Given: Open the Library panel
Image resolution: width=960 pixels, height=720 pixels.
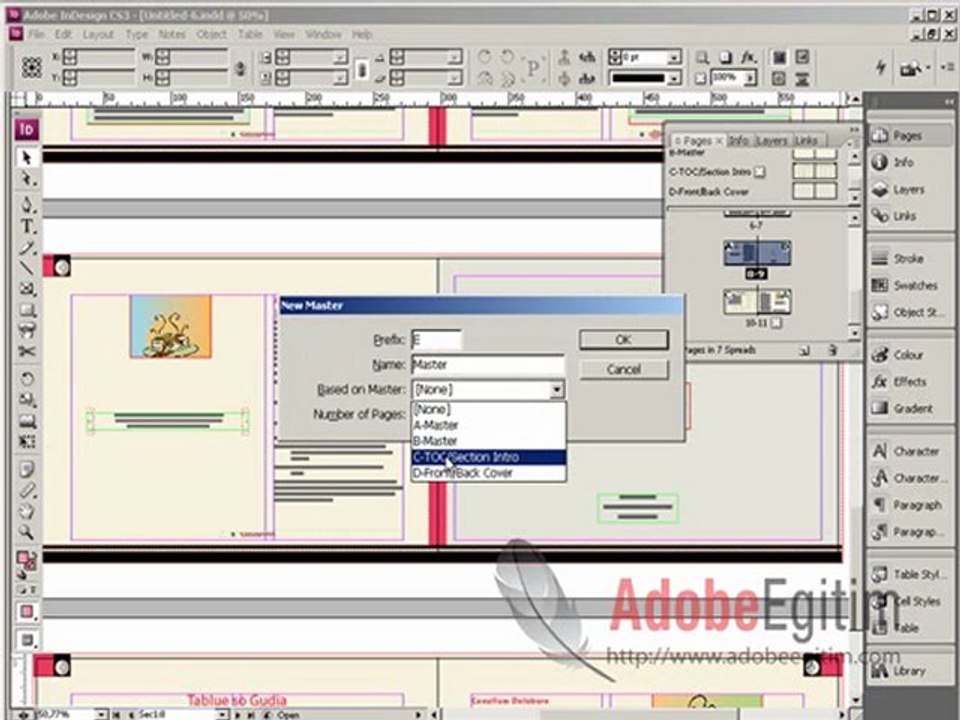Looking at the screenshot, I should point(909,671).
